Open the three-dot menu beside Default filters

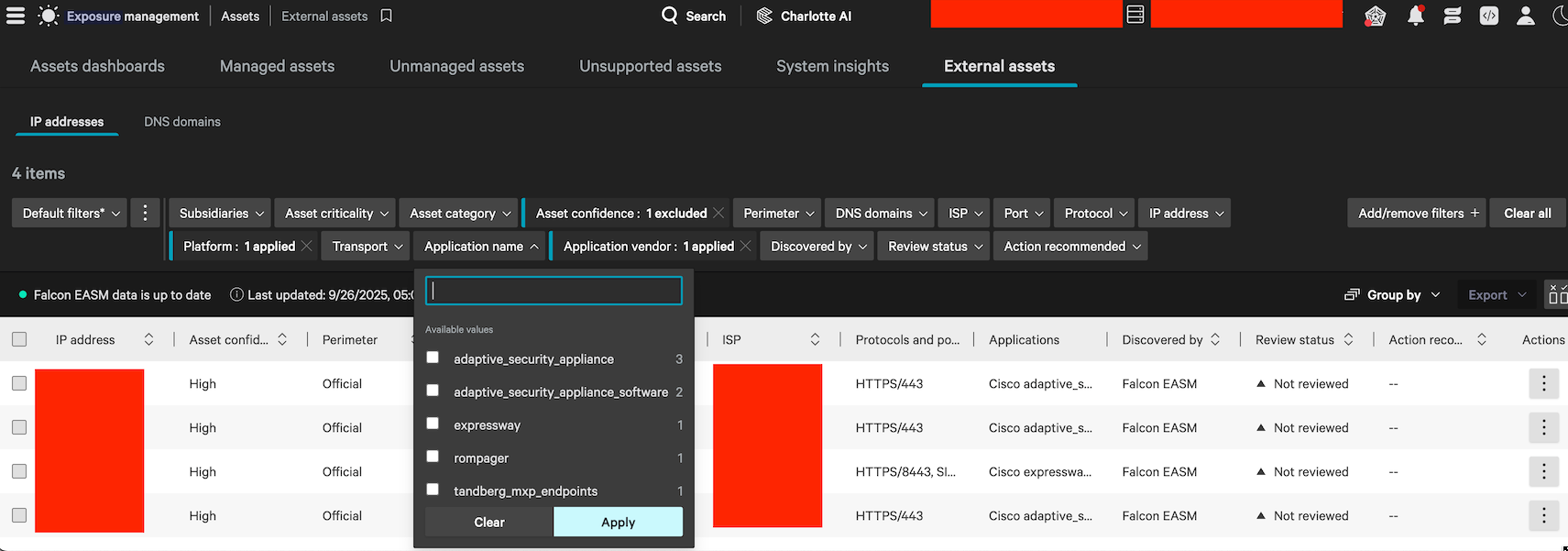(145, 213)
